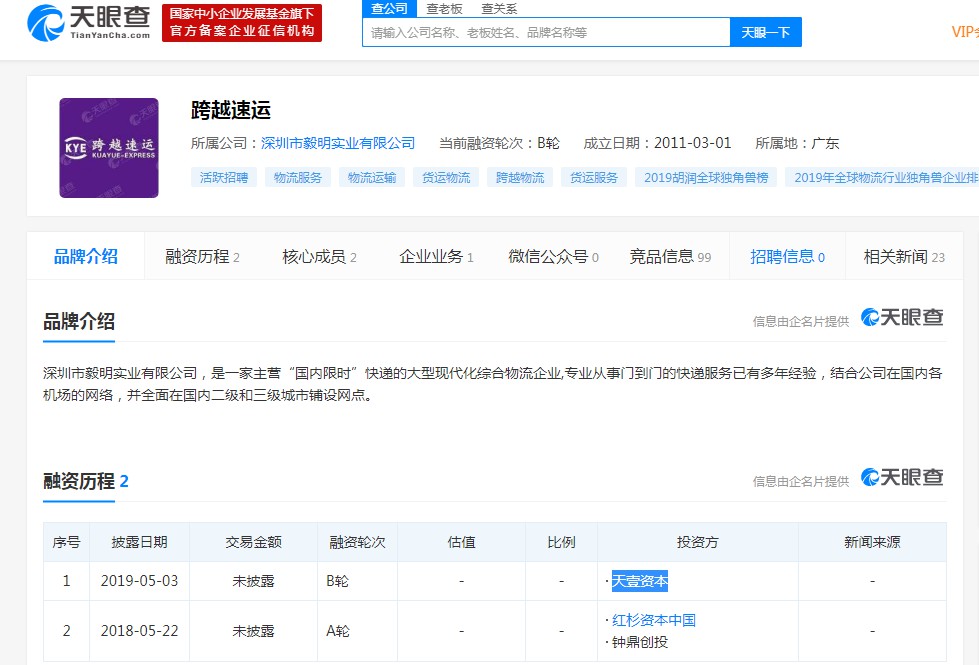Image resolution: width=979 pixels, height=665 pixels.
Task: Click the 货运物流 tag
Action: pyautogui.click(x=446, y=177)
